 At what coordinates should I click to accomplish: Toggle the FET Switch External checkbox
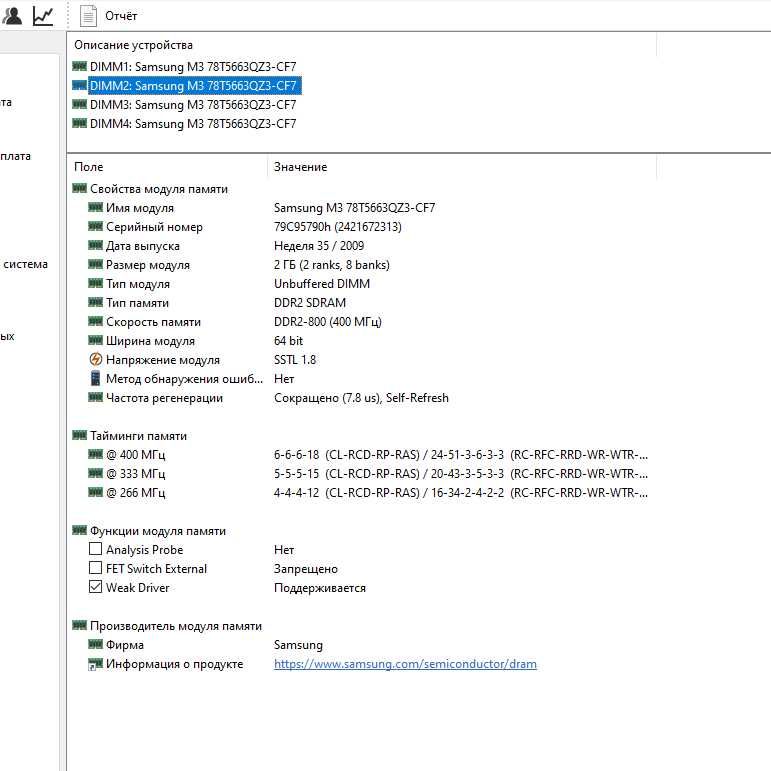click(95, 568)
